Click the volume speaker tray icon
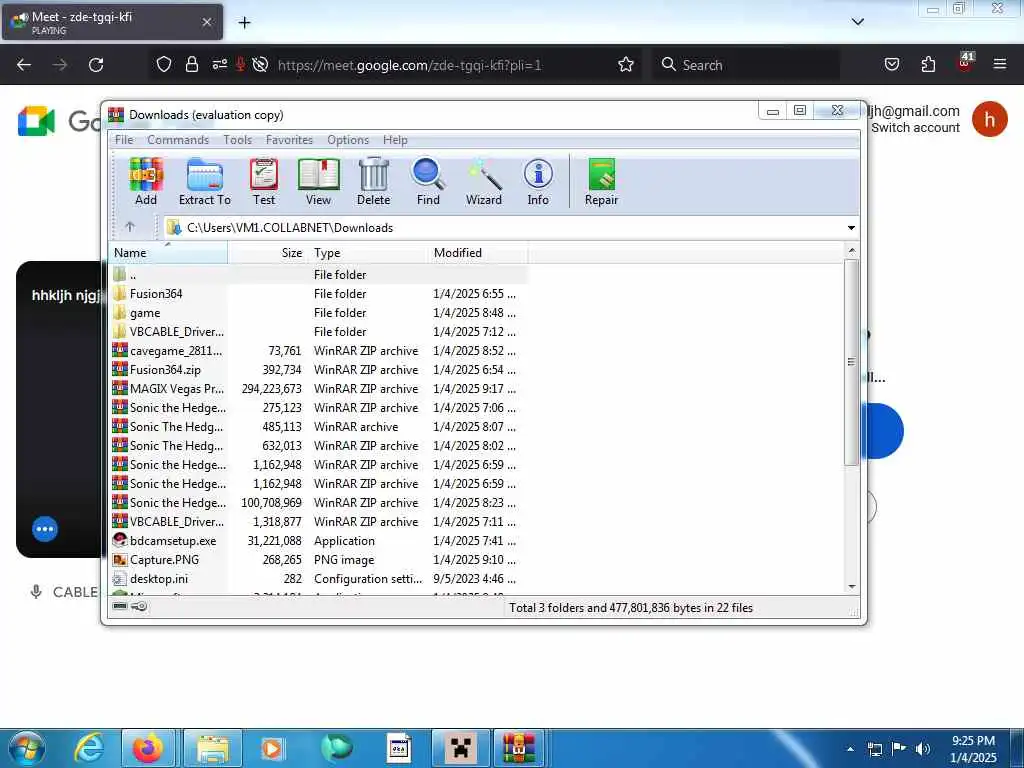 click(x=922, y=749)
